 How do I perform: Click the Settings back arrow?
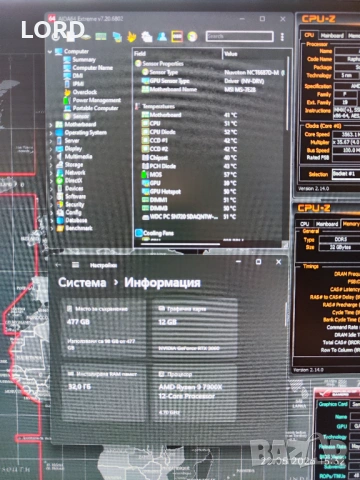click(x=58, y=265)
